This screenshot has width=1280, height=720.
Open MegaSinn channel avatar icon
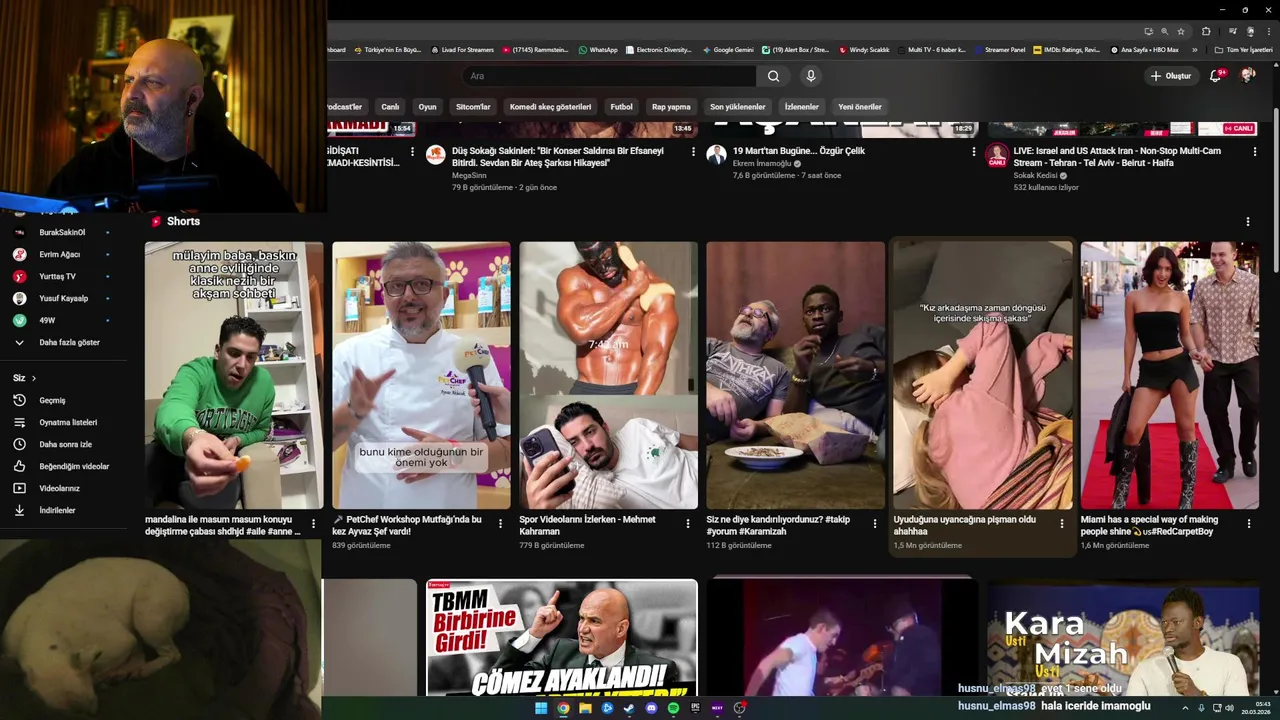pos(435,155)
